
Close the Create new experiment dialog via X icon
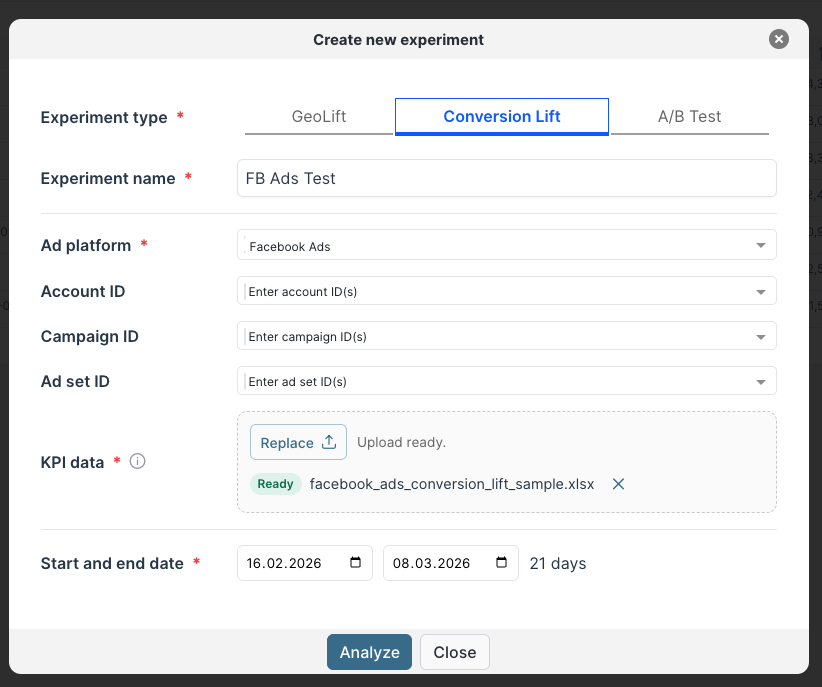click(x=779, y=39)
